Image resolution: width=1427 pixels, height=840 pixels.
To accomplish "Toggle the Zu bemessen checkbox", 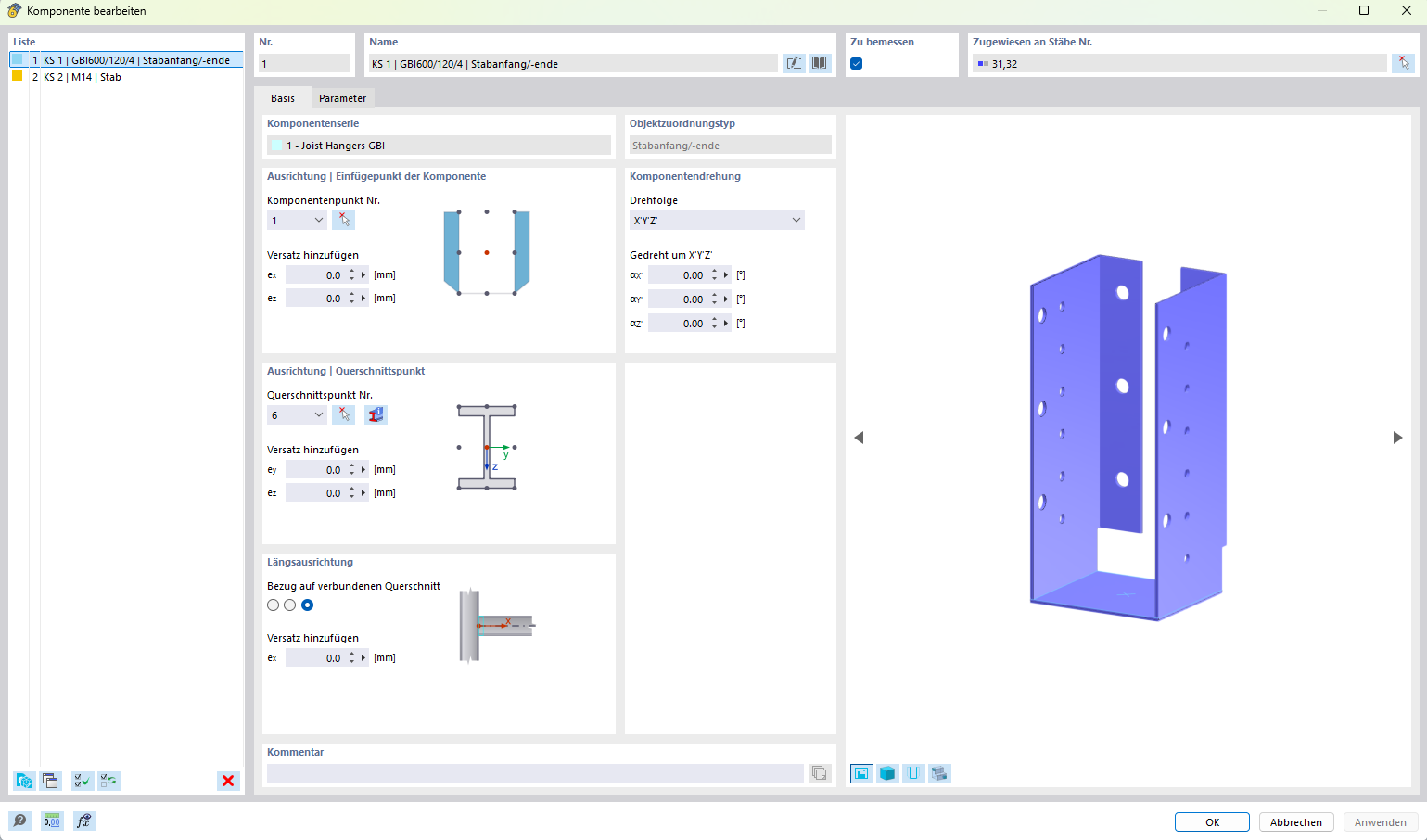I will (x=857, y=64).
